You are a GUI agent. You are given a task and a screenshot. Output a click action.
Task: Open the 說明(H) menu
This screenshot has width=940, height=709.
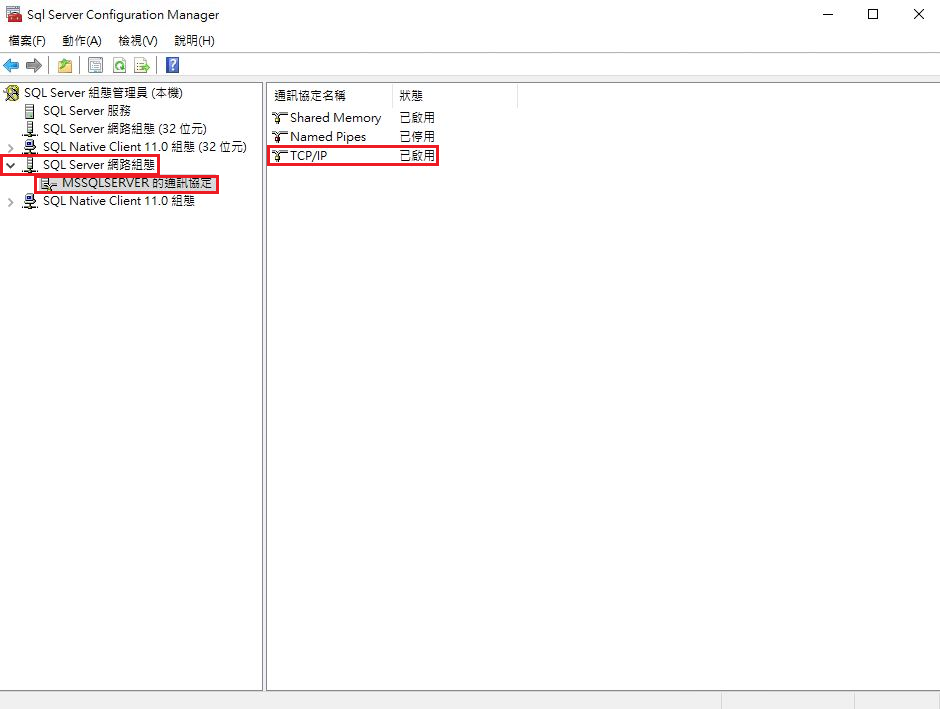coord(194,41)
